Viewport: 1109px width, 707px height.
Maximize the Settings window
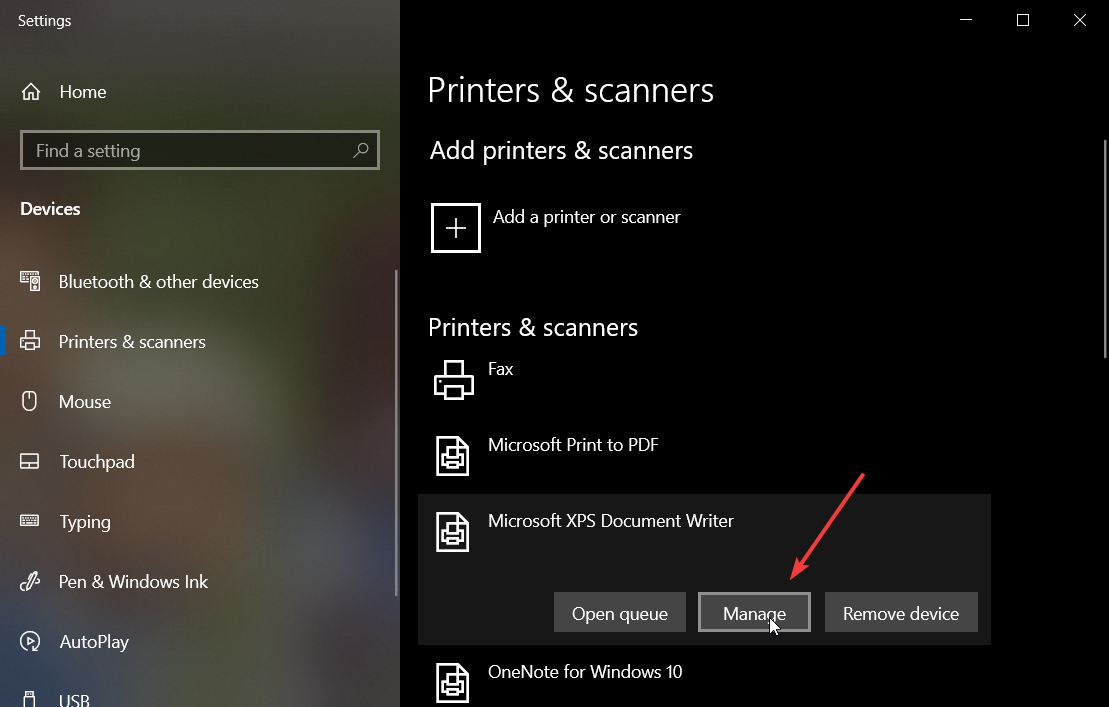(x=1023, y=20)
